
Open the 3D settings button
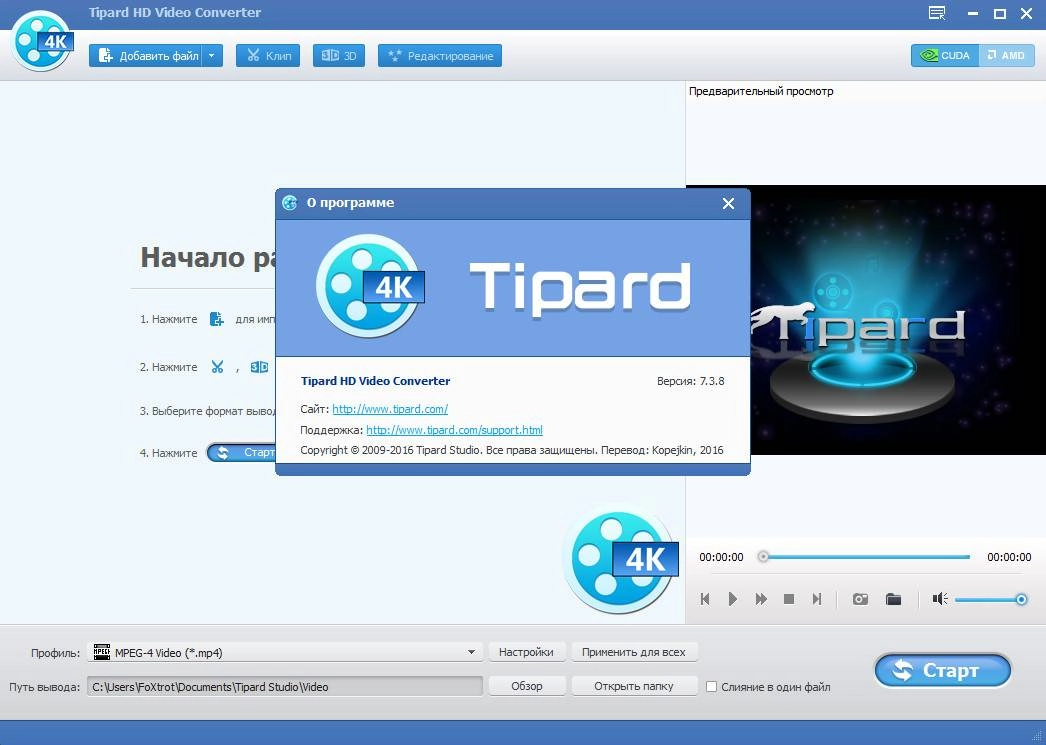[339, 56]
